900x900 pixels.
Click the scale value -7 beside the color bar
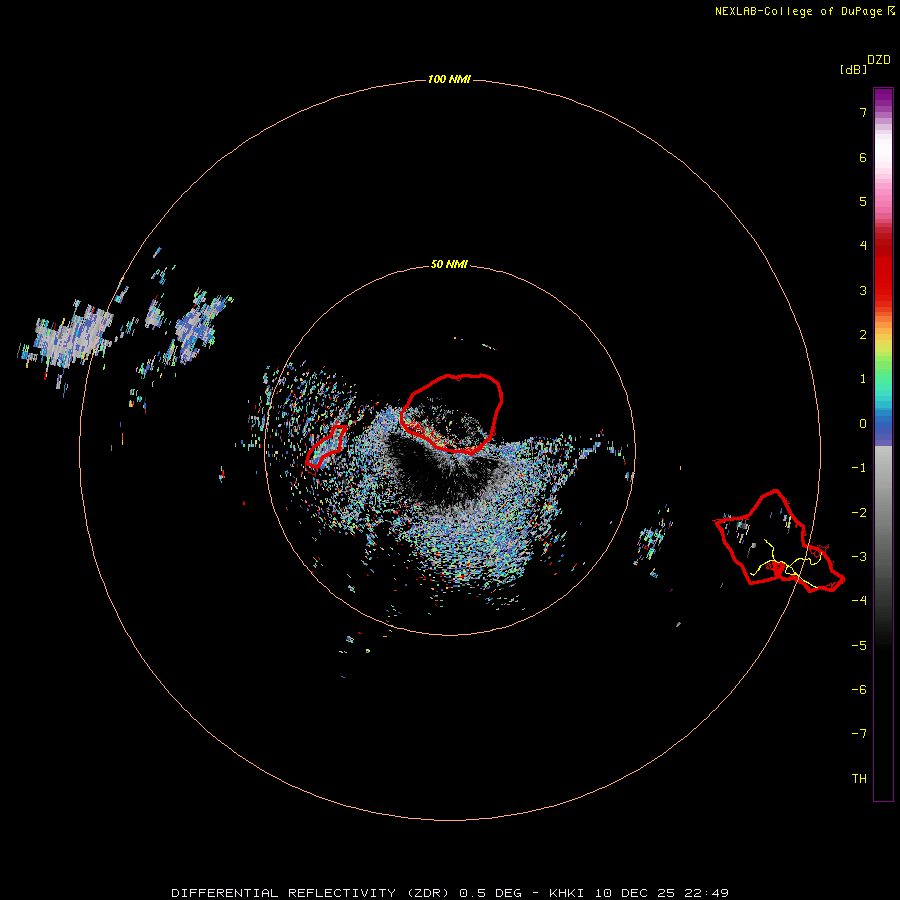click(859, 734)
